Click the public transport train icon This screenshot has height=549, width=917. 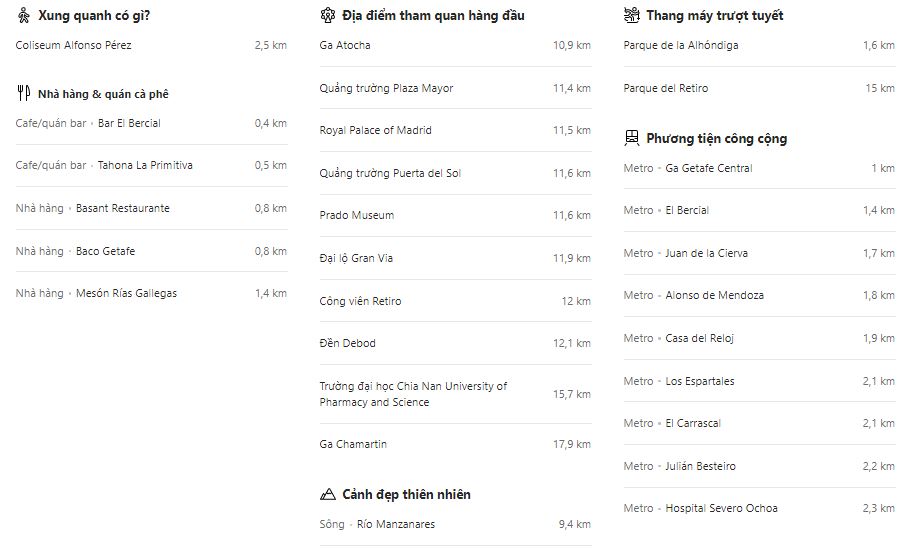[x=631, y=138]
